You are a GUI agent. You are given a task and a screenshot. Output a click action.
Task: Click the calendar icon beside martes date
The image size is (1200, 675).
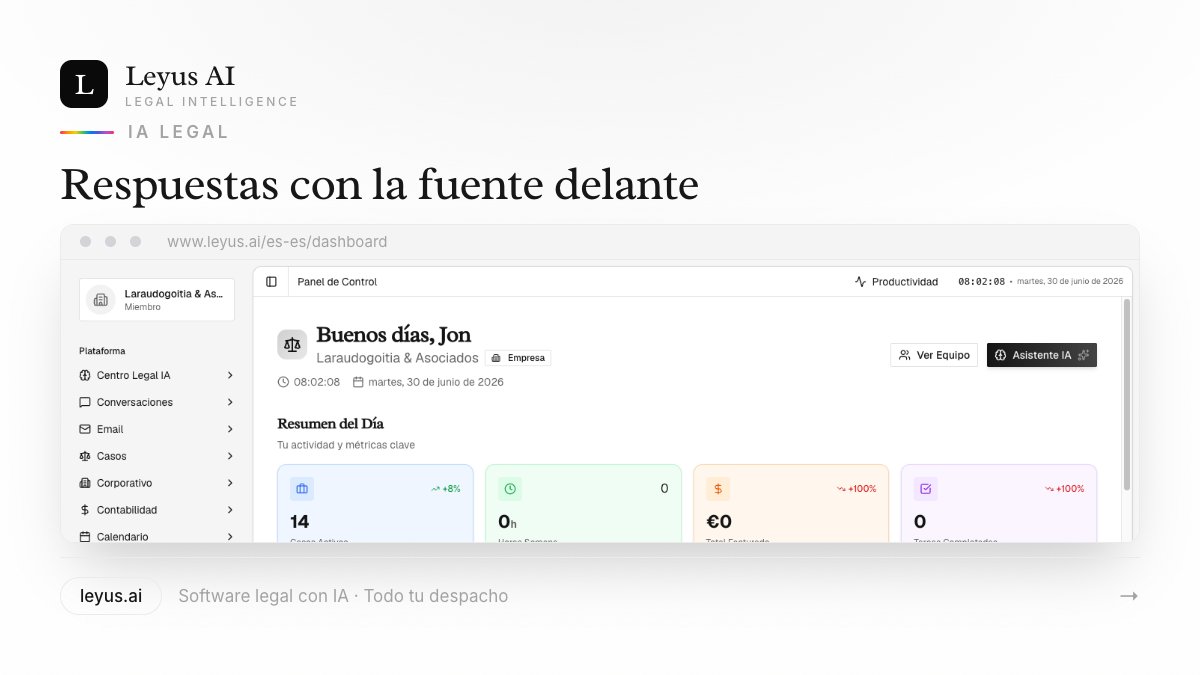[x=358, y=382]
